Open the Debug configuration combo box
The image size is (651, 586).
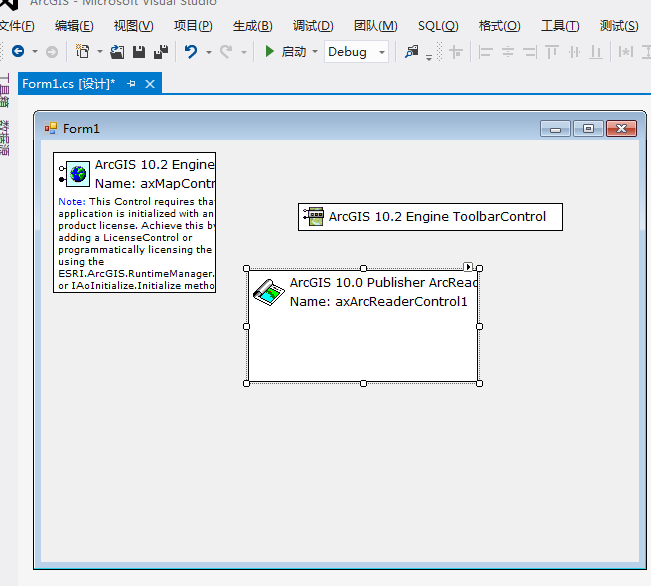coord(356,52)
